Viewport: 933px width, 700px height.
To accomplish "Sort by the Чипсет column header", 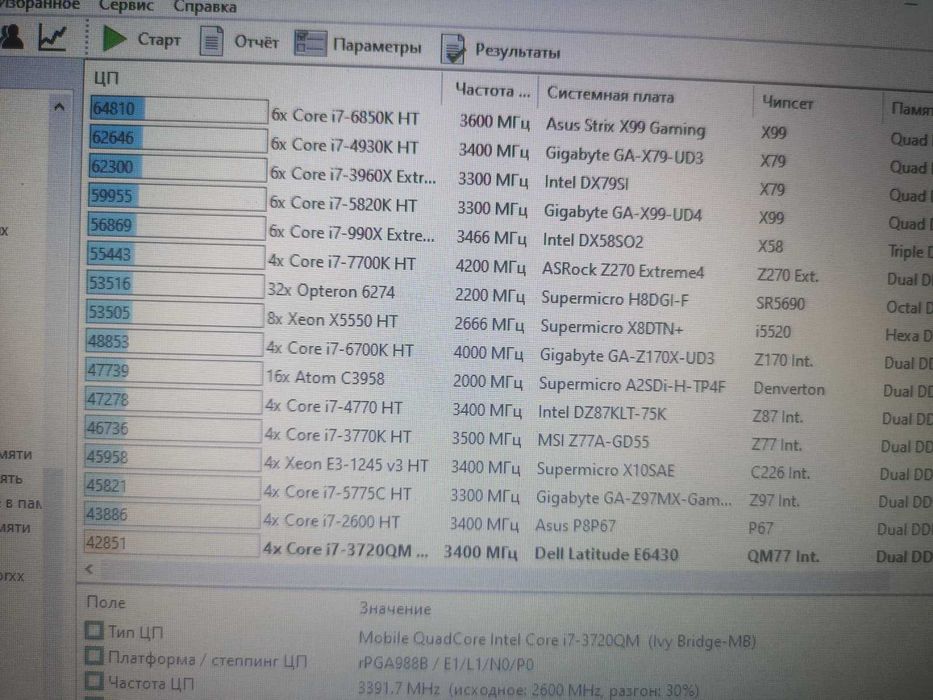I will tap(787, 102).
